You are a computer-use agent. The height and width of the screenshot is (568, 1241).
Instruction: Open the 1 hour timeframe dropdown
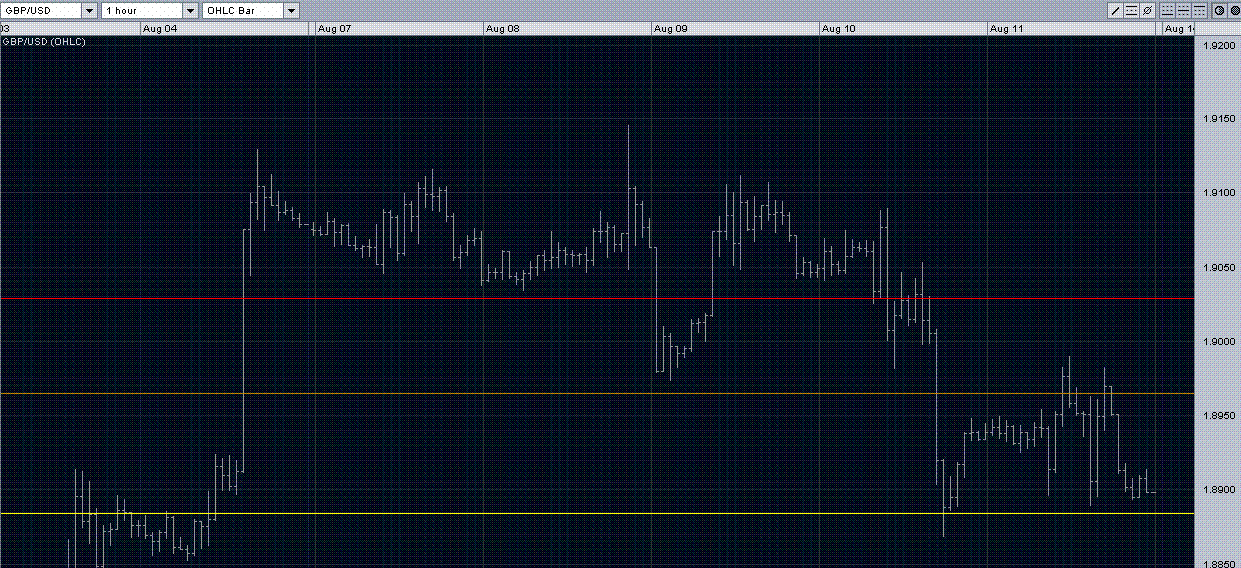click(x=190, y=10)
